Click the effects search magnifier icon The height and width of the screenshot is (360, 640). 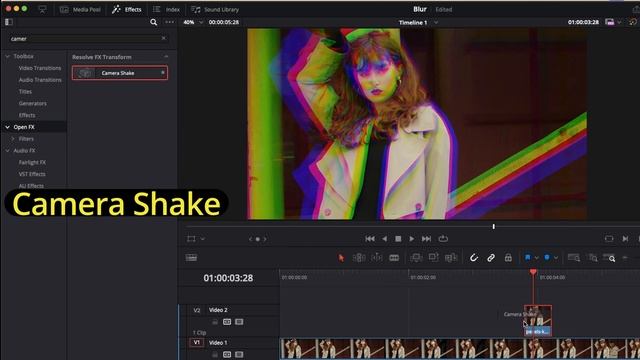153,22
